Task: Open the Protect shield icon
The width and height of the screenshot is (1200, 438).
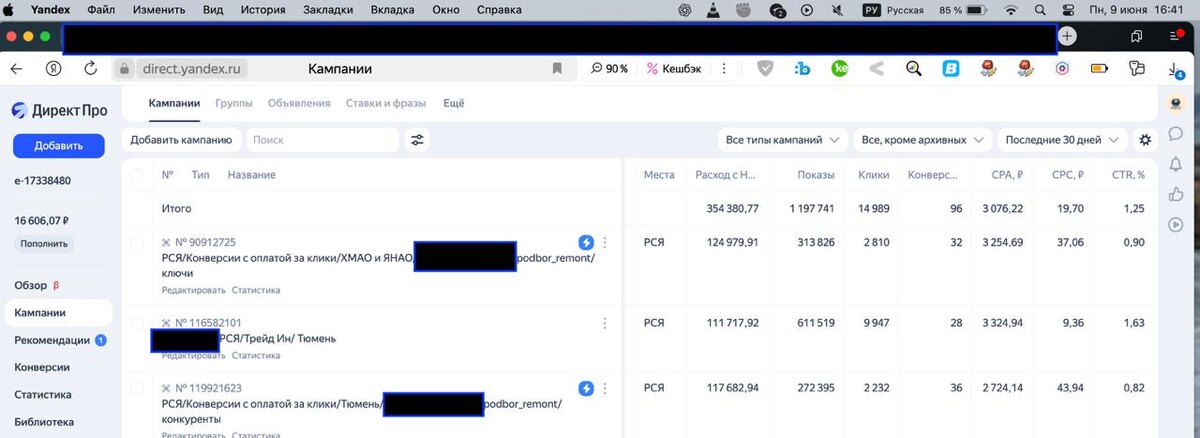Action: tap(765, 69)
